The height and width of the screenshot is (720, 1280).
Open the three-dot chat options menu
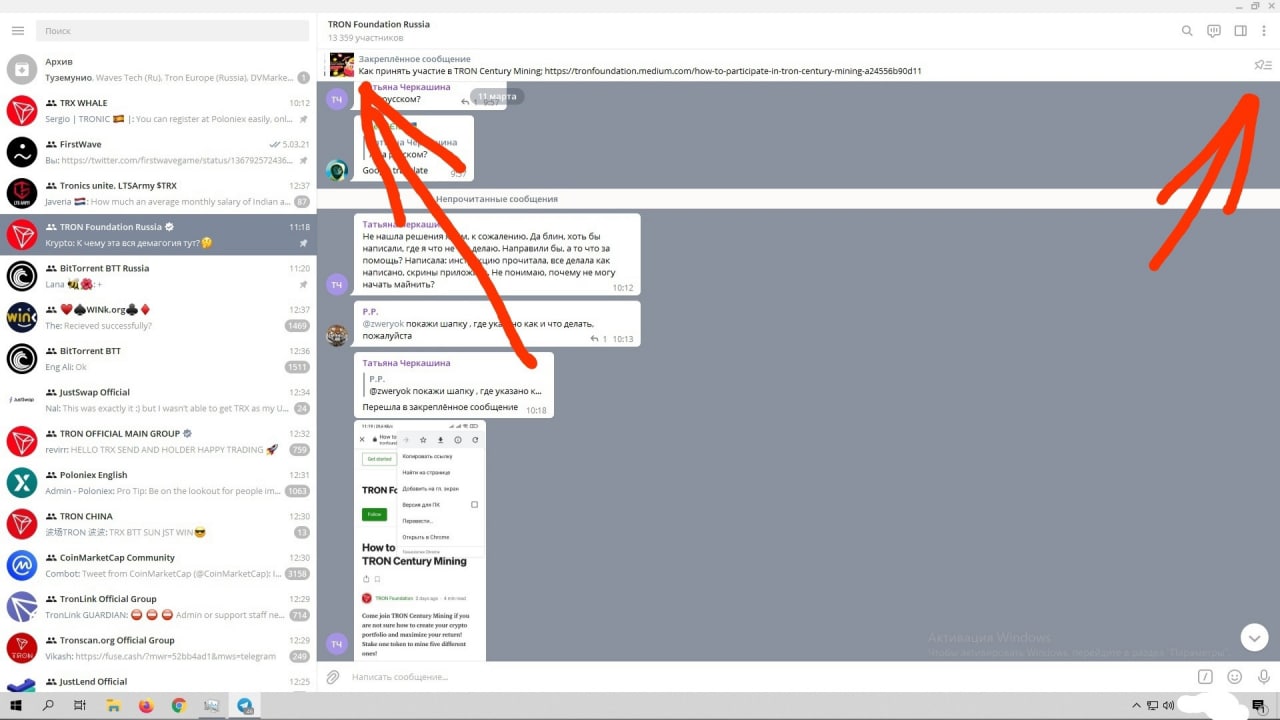1264,31
